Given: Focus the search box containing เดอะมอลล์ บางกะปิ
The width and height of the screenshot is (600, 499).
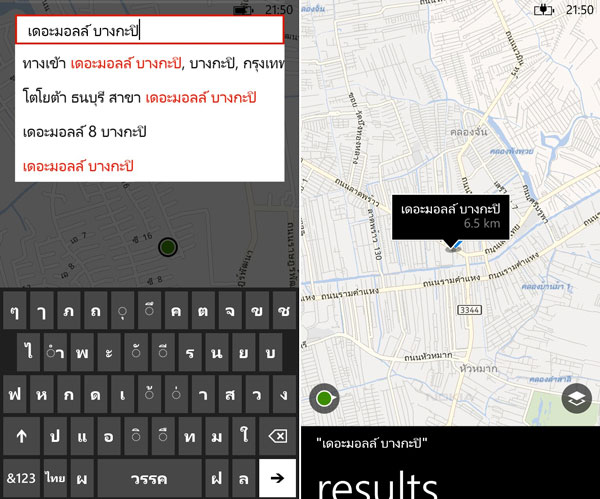Looking at the screenshot, I should pyautogui.click(x=150, y=30).
